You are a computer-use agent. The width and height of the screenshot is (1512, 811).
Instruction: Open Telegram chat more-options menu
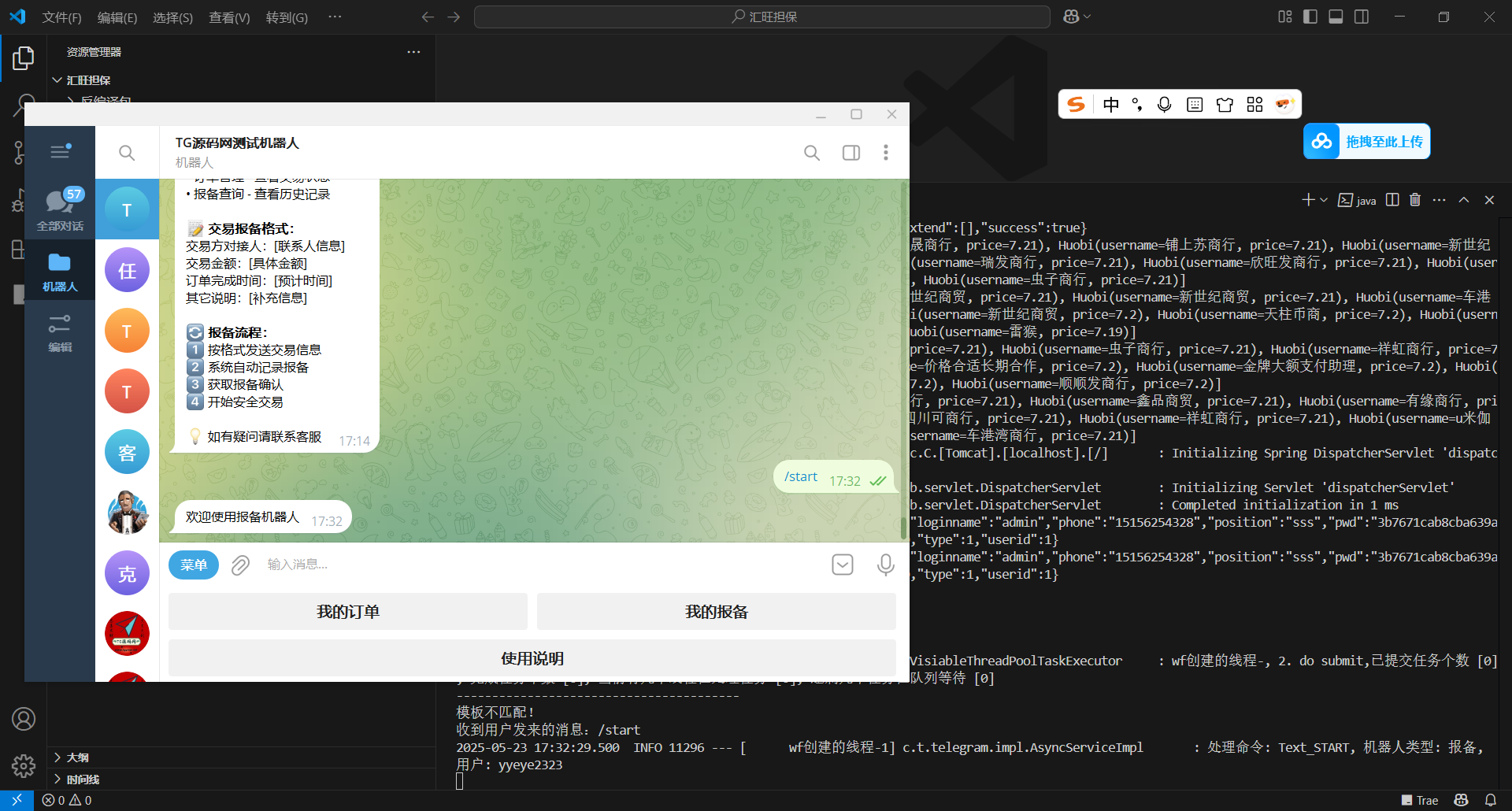click(886, 153)
